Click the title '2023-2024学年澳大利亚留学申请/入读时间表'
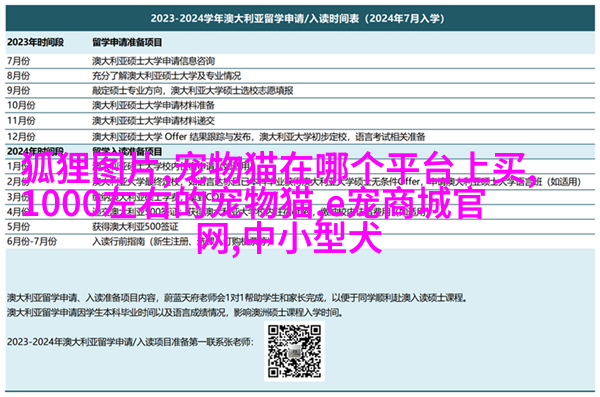The image size is (600, 397). pos(297,18)
